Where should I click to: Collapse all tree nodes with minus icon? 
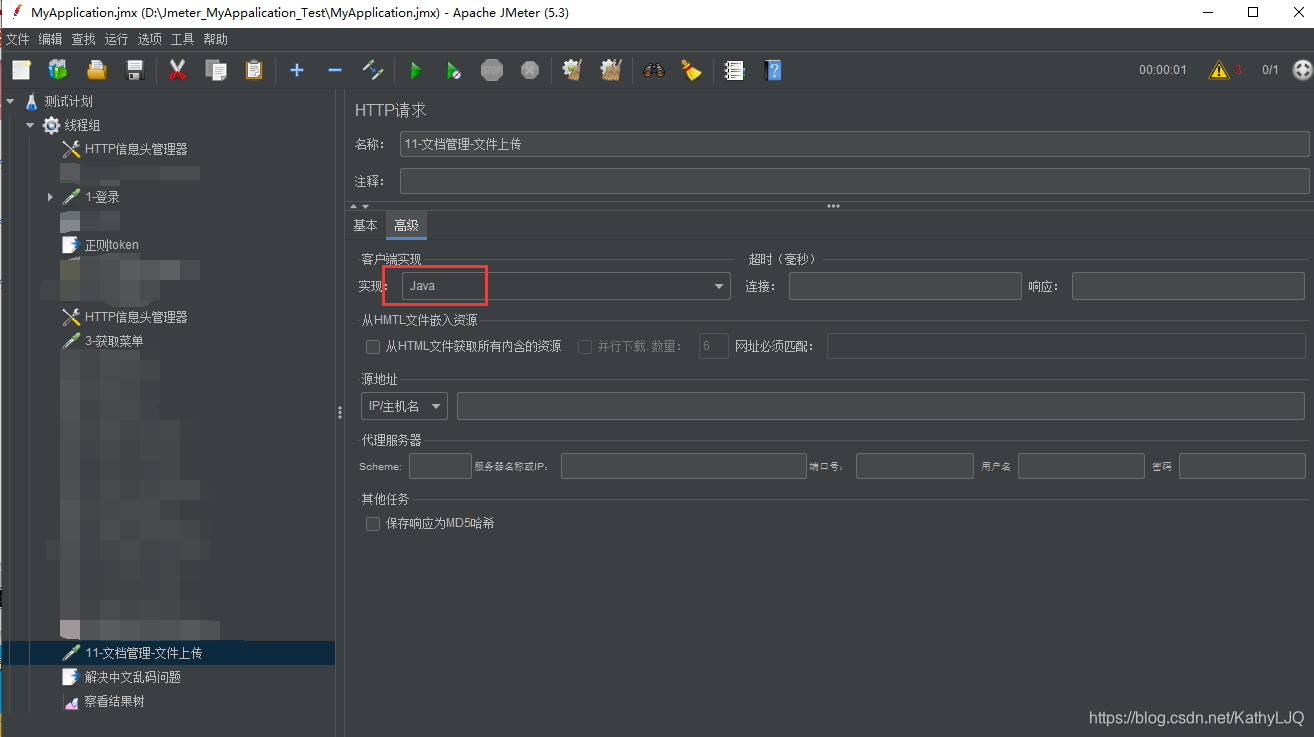point(335,70)
